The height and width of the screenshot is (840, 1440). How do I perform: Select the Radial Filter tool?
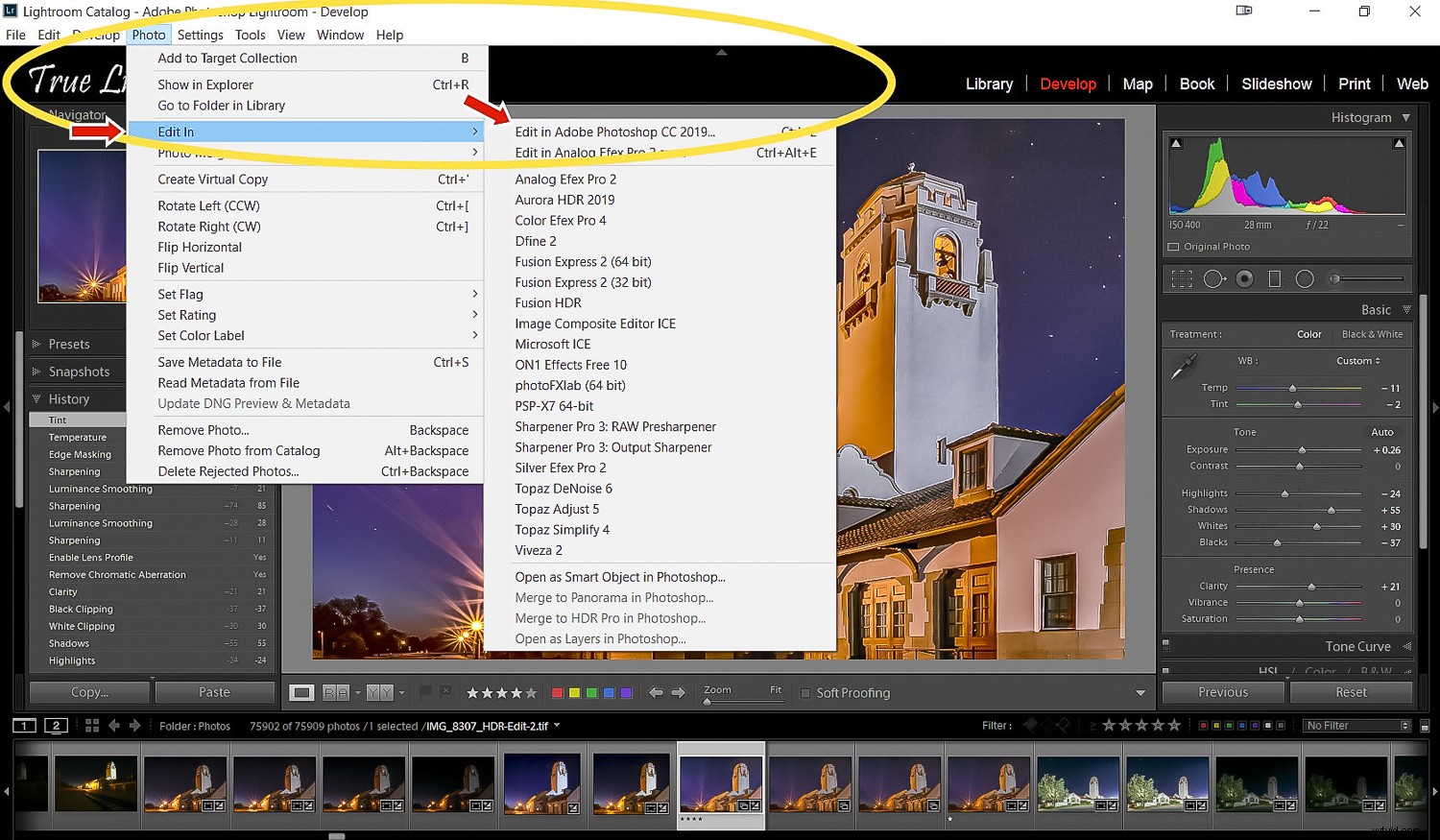coord(1305,278)
